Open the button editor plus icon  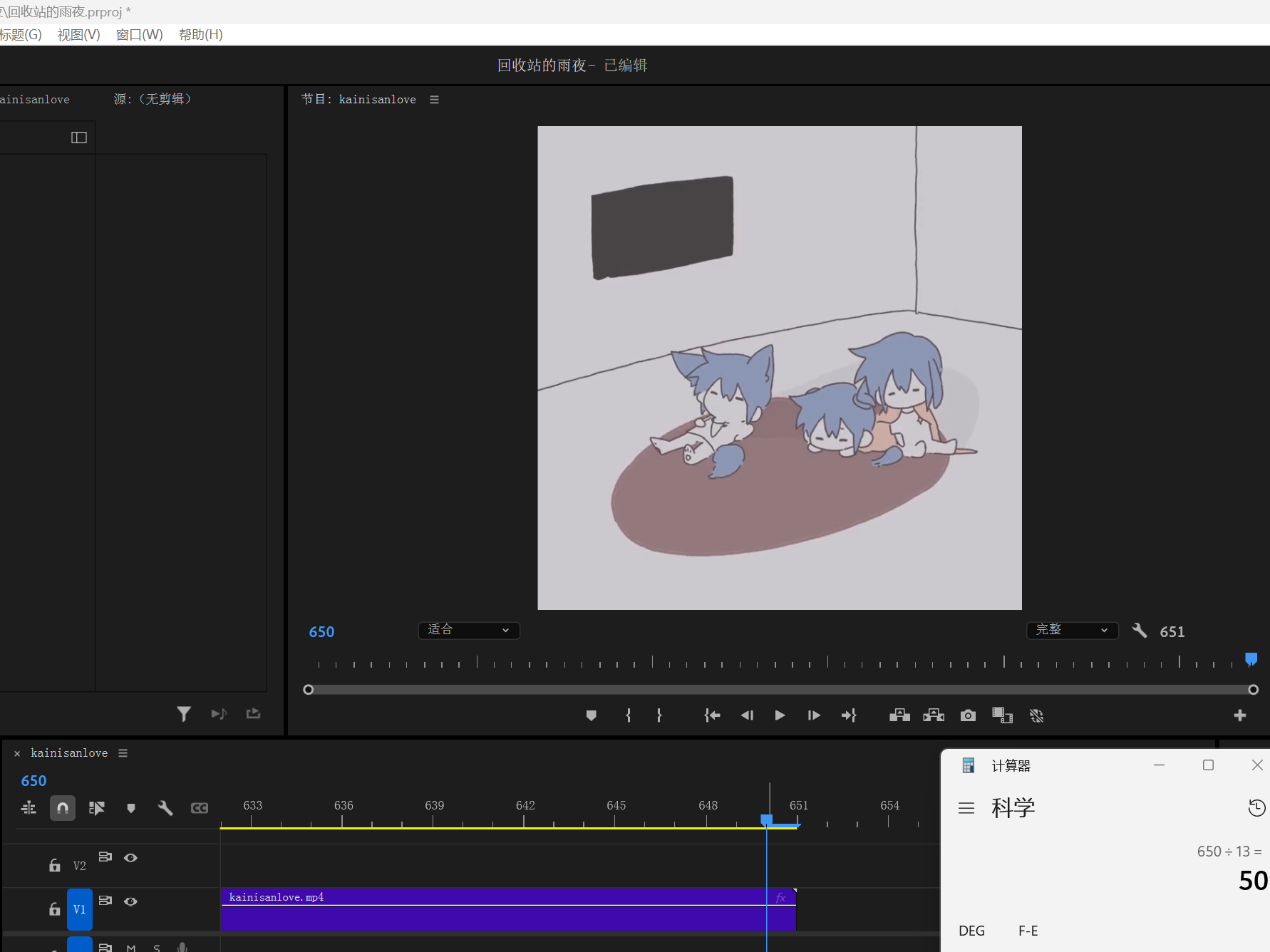(x=1240, y=715)
